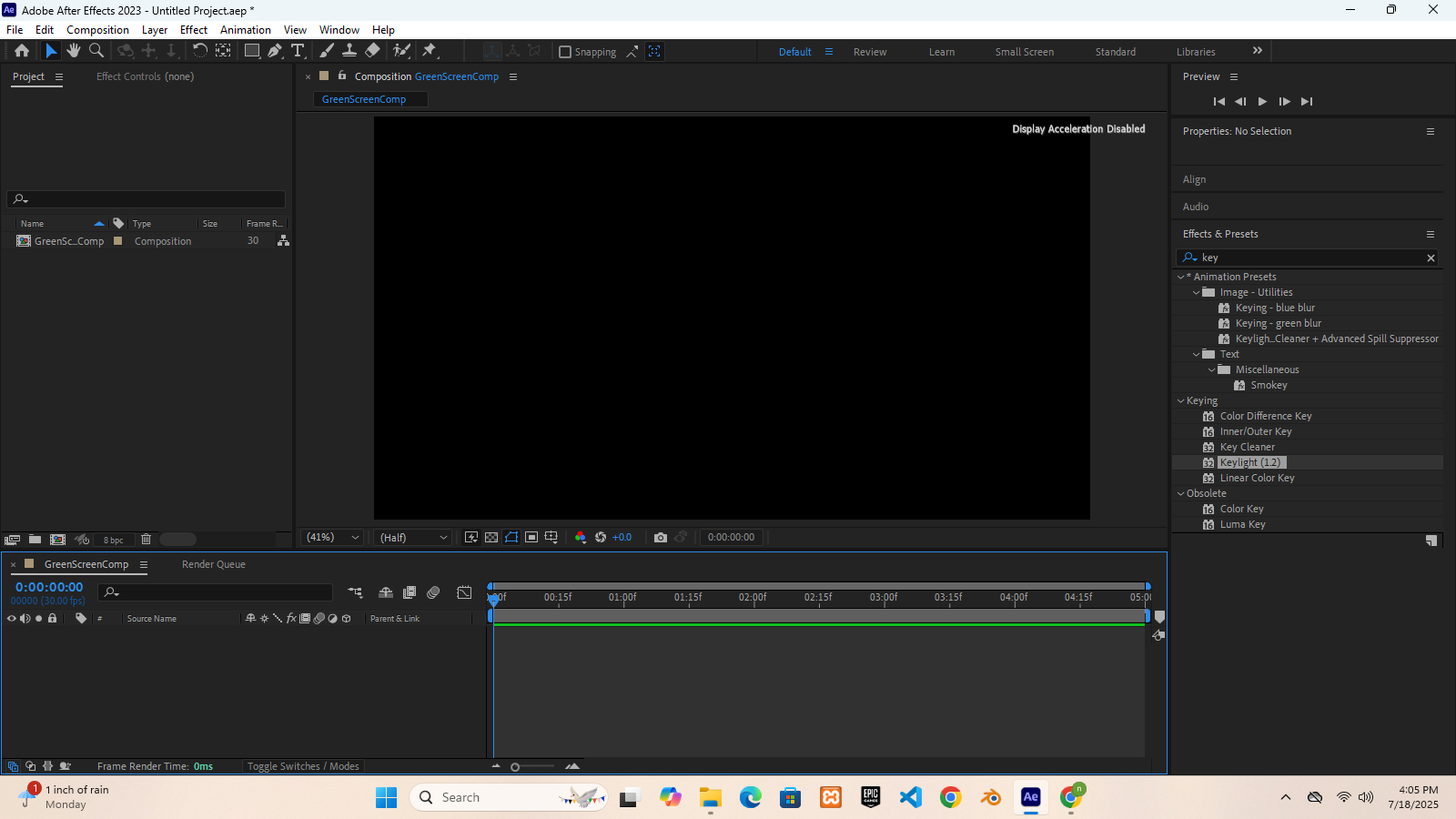This screenshot has width=1456, height=819.
Task: Open the Animation menu
Action: (x=246, y=30)
